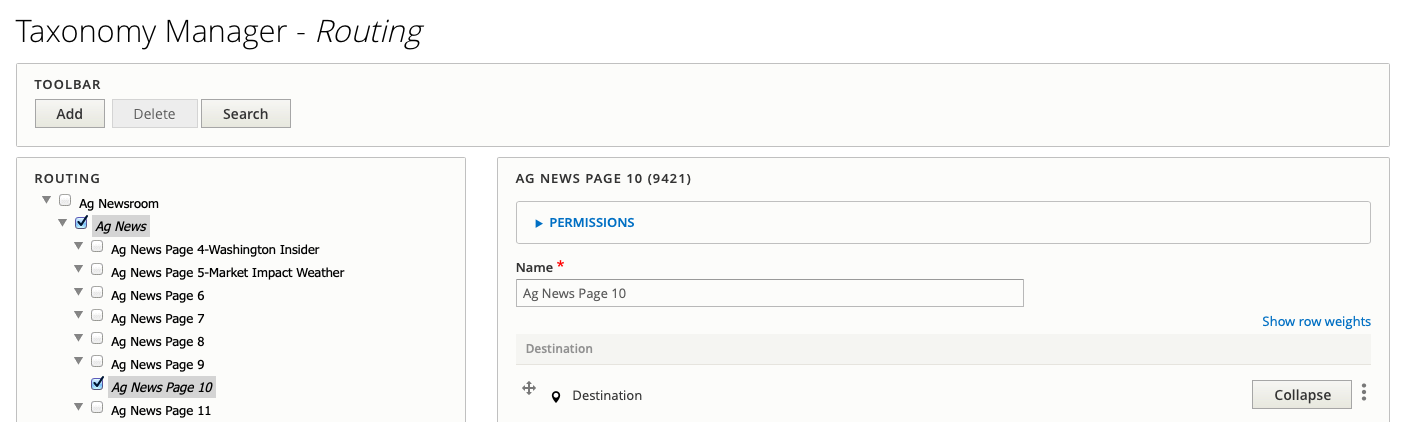Select Ag News Page 5-Market Impact Weather

228,272
